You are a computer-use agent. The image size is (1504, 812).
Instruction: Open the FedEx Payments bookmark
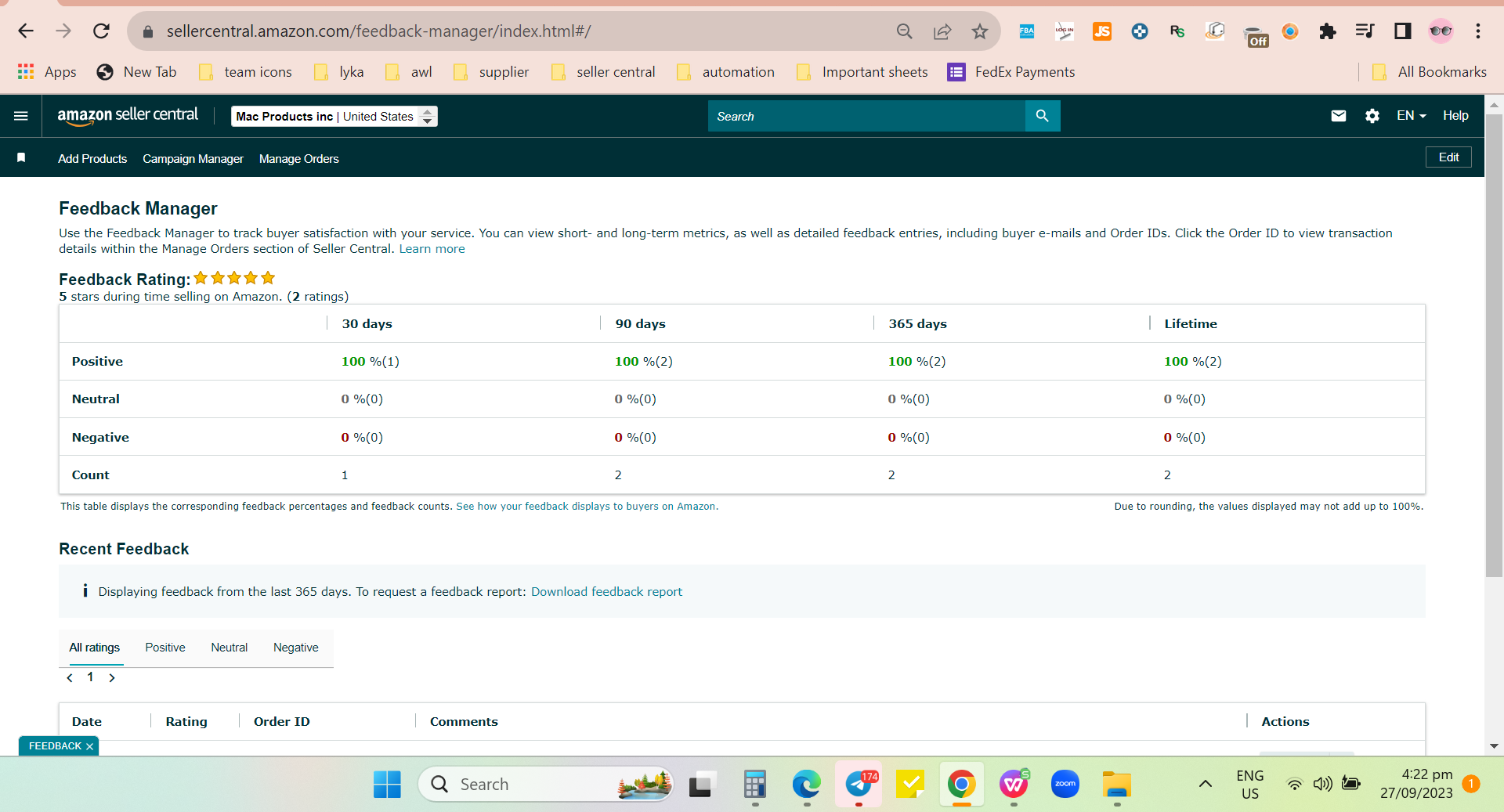[x=1011, y=72]
